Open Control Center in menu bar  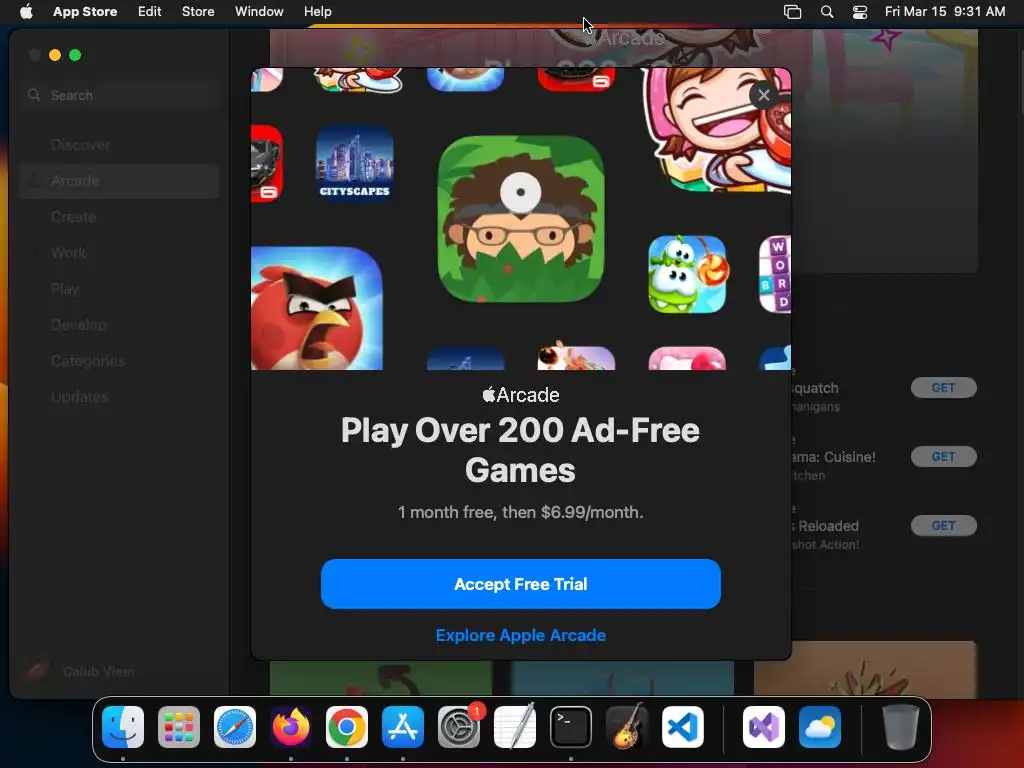point(860,12)
